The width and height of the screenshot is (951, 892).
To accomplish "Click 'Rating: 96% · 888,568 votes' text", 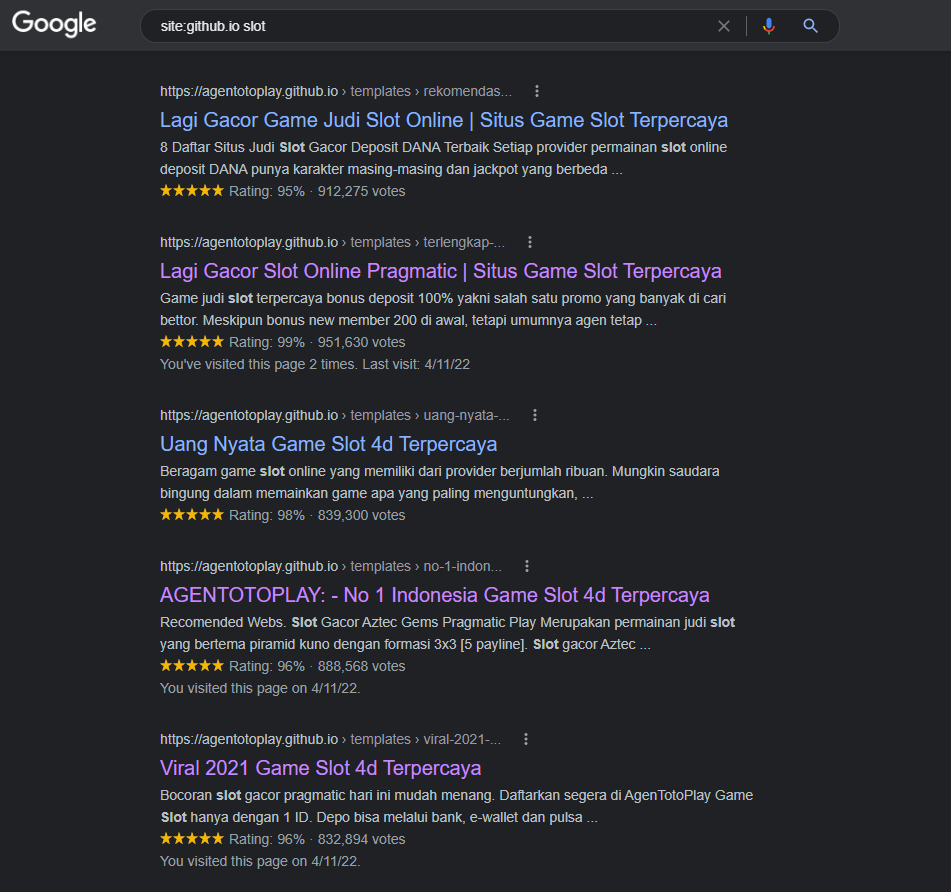I will (x=317, y=666).
